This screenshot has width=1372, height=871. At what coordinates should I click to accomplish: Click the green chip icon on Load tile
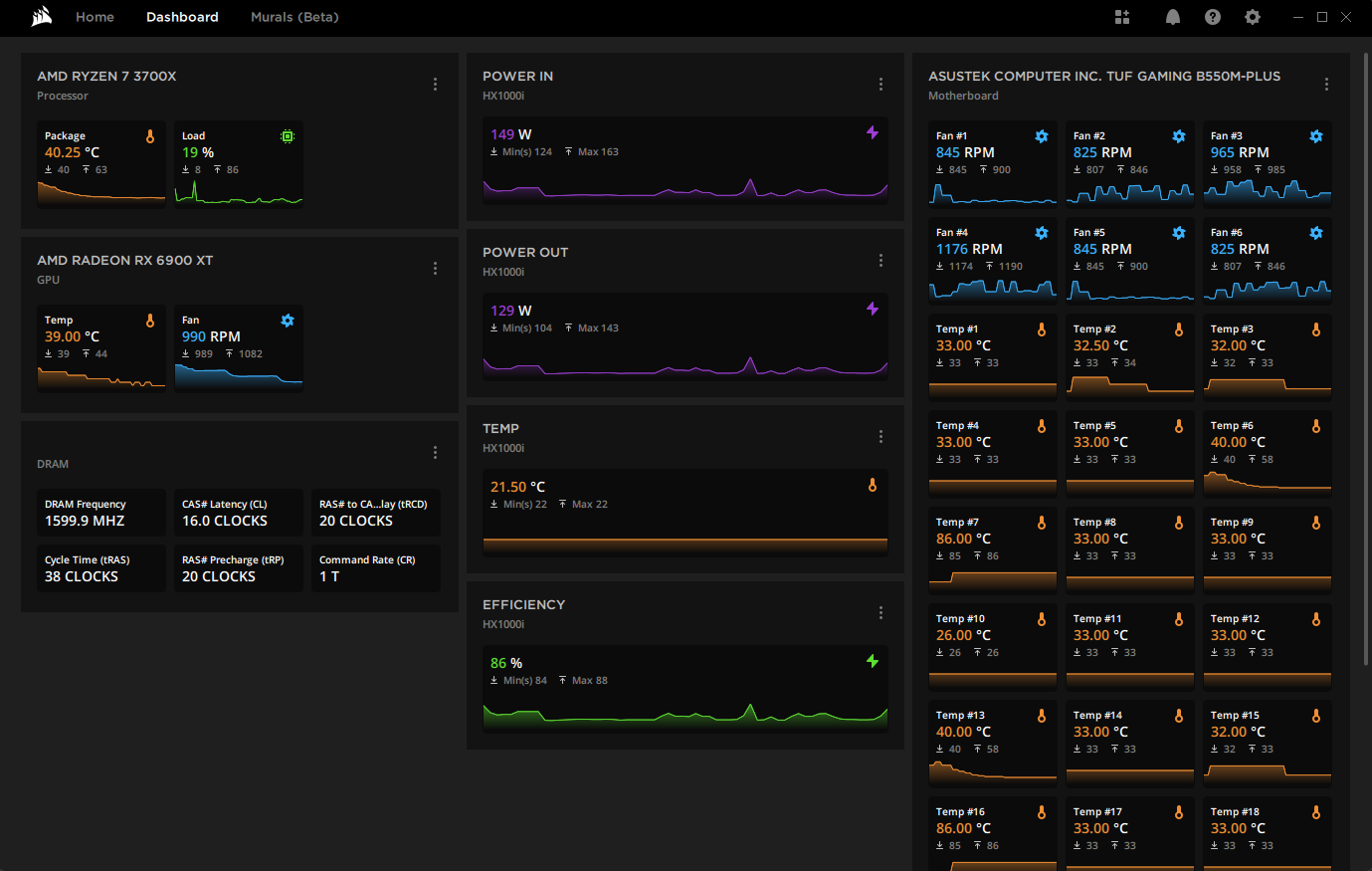(288, 136)
